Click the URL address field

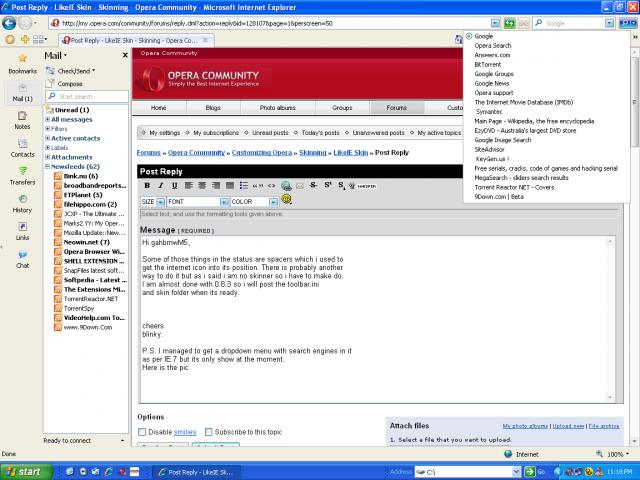(273, 23)
